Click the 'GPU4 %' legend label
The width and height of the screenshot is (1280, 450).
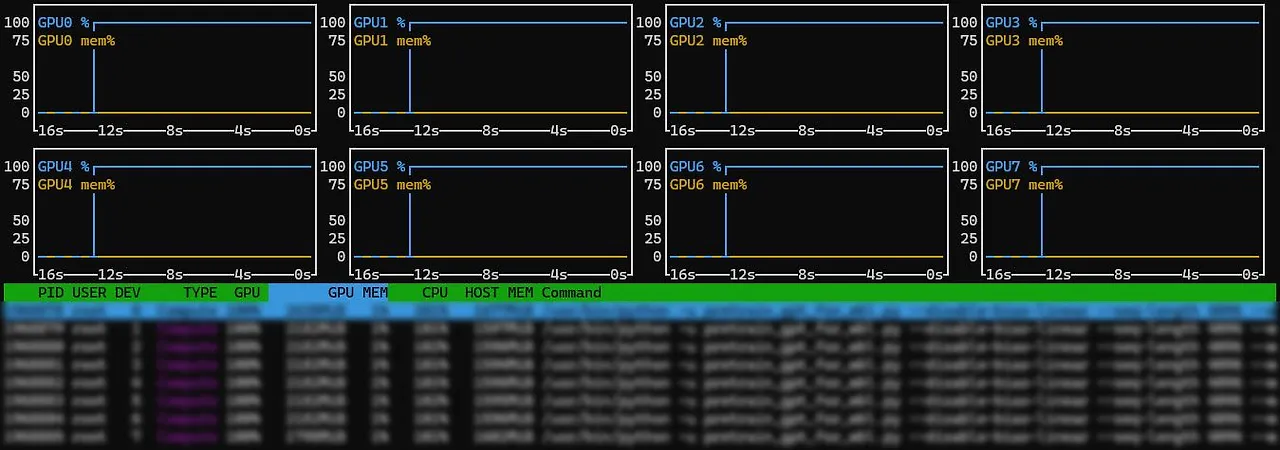click(x=63, y=166)
